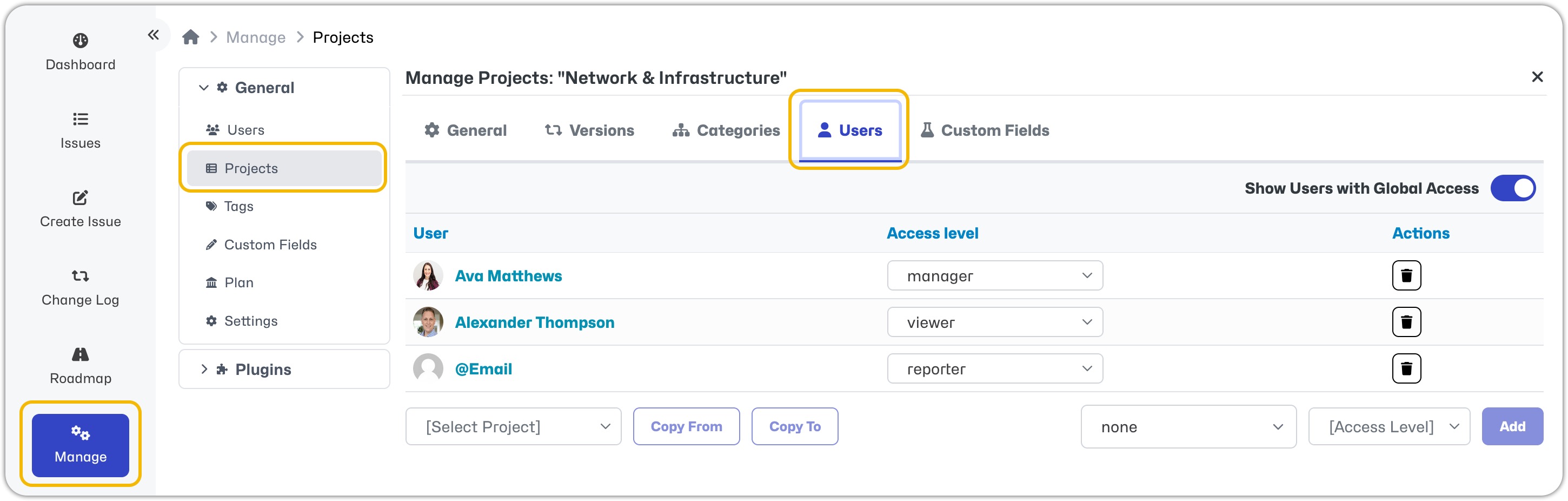Image resolution: width=1568 pixels, height=501 pixels.
Task: Open the Create Issue page
Action: pyautogui.click(x=81, y=209)
